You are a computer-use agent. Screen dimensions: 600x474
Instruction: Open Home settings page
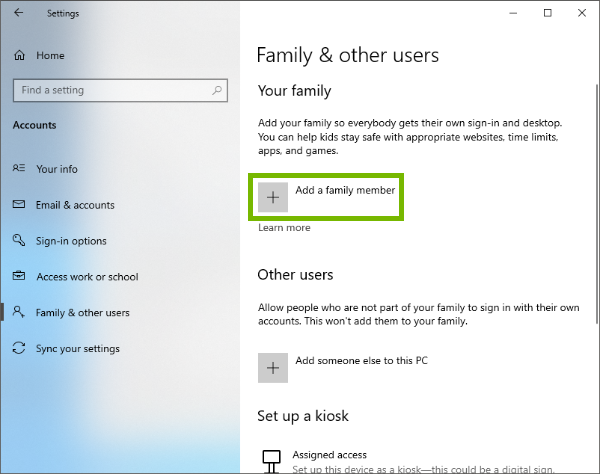[x=50, y=55]
